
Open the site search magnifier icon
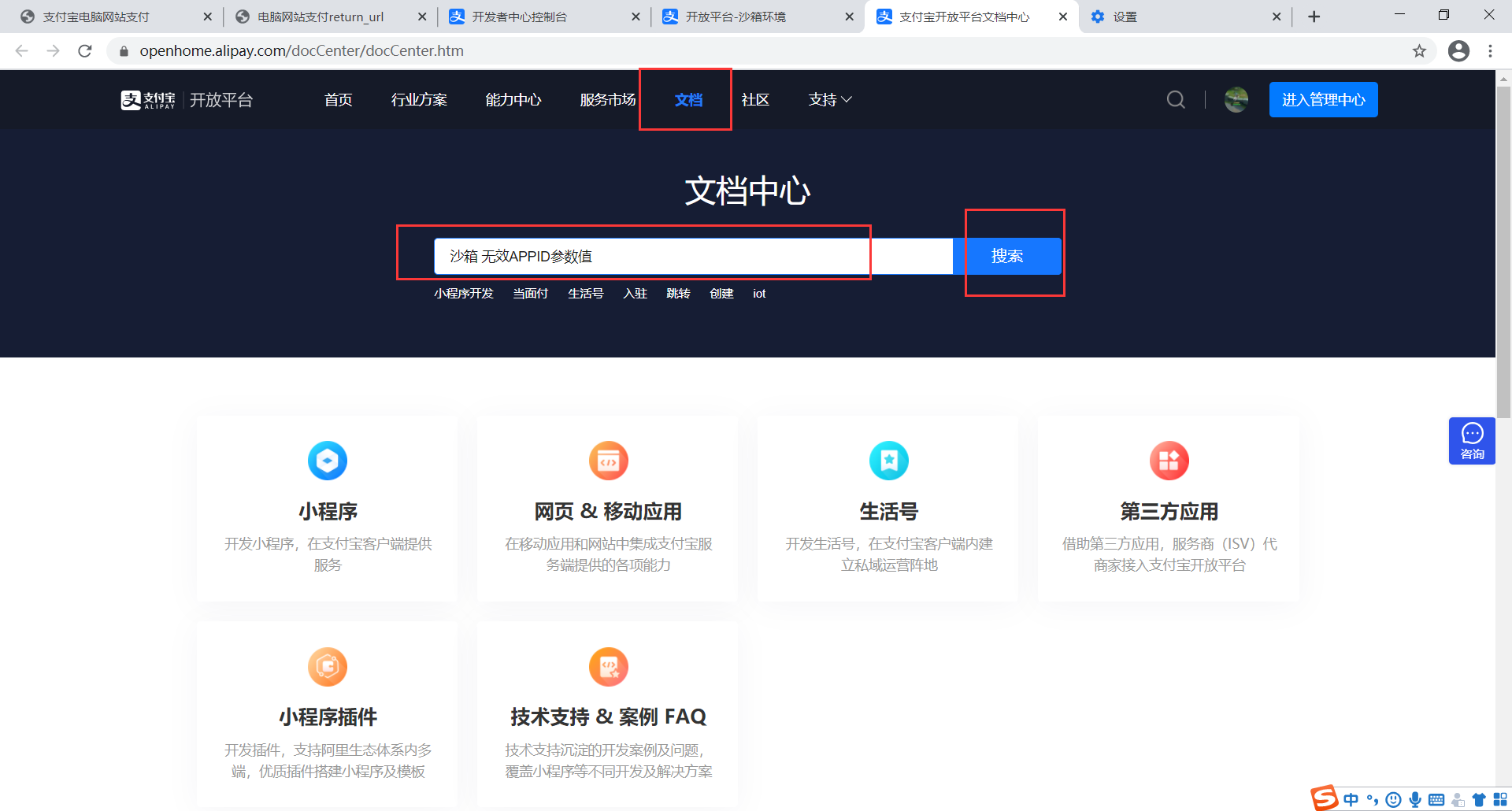pyautogui.click(x=1176, y=99)
